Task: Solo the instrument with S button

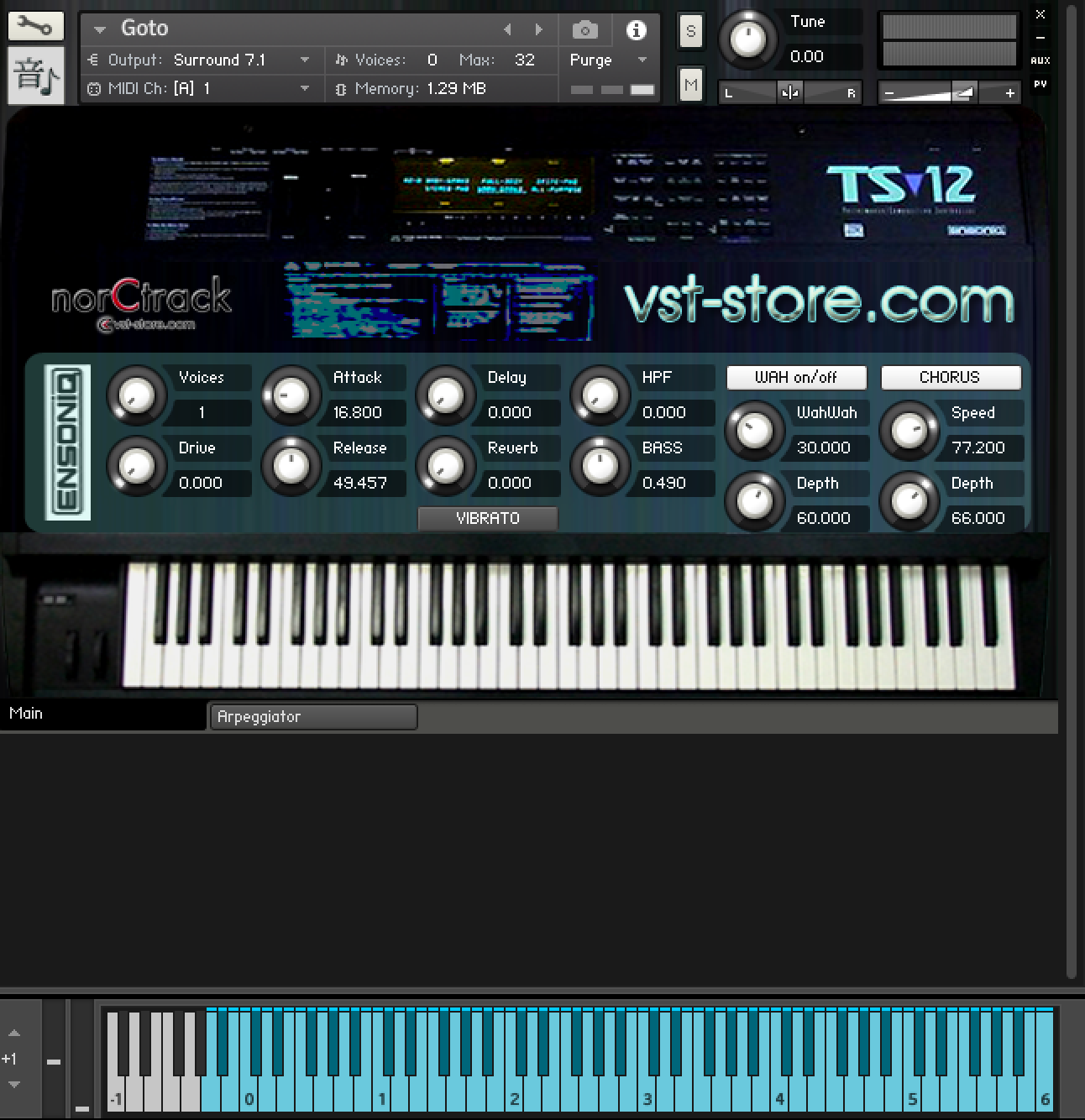Action: [x=690, y=32]
